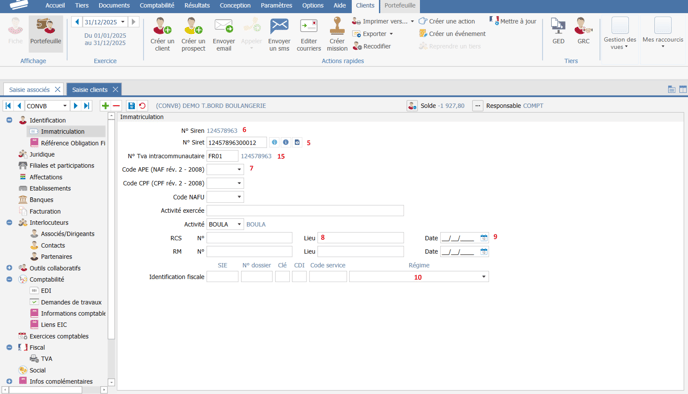Click Mettre à jour

[x=512, y=21]
